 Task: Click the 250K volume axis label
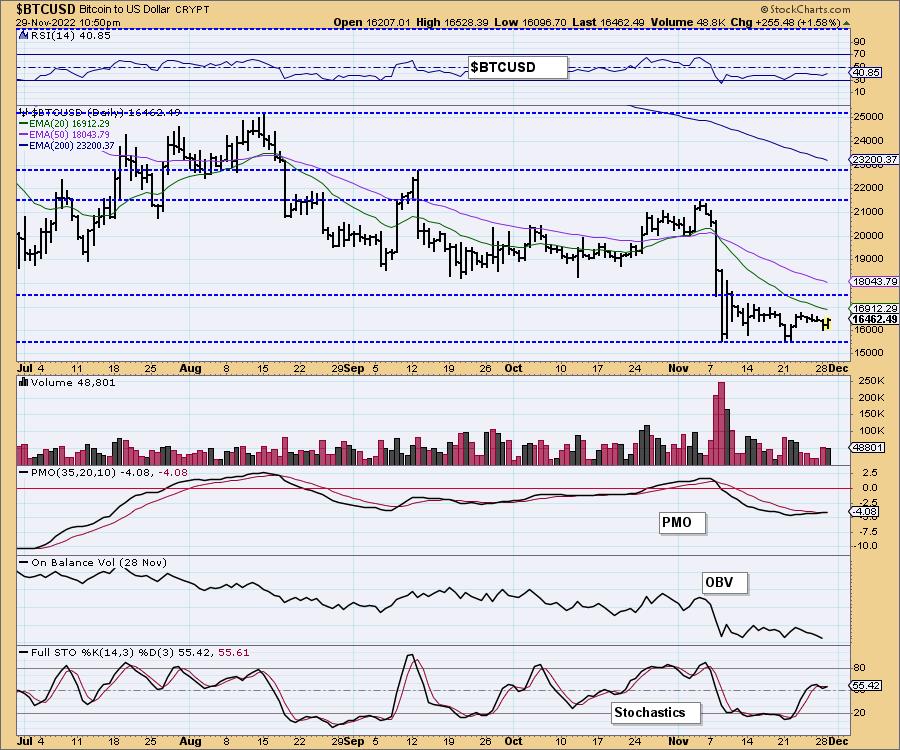(x=871, y=381)
